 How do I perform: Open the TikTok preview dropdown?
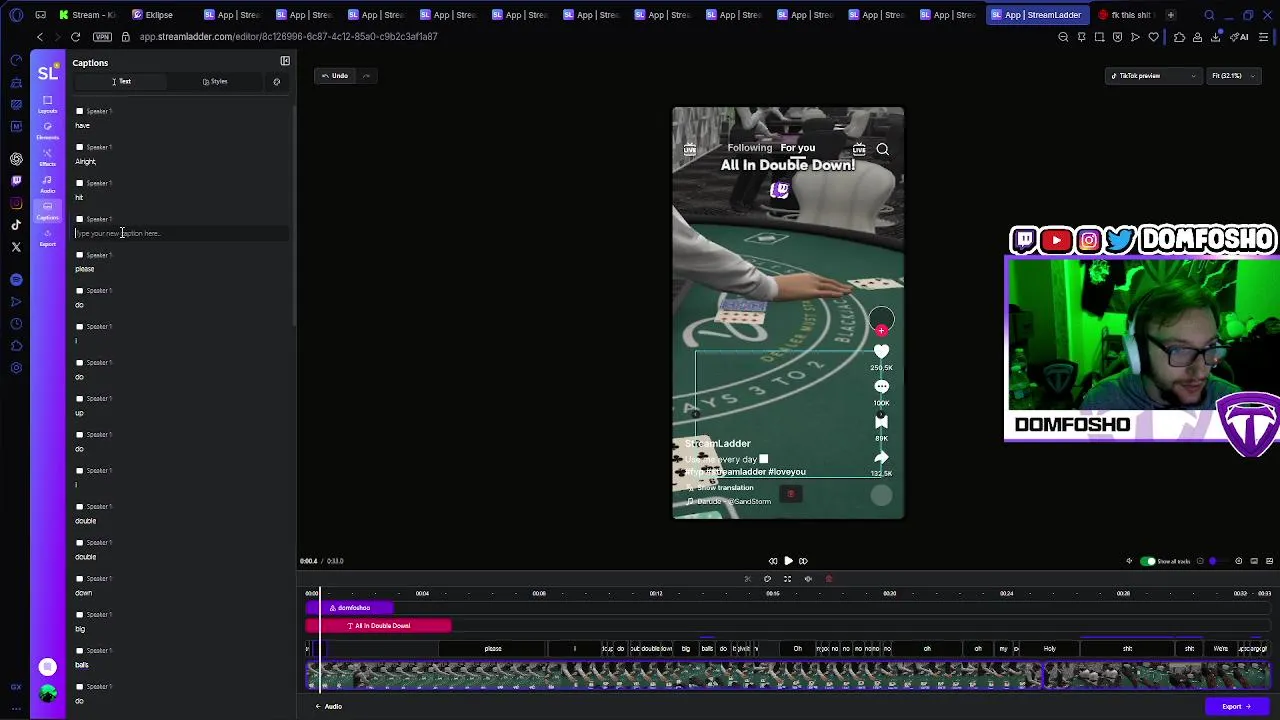[x=1152, y=76]
